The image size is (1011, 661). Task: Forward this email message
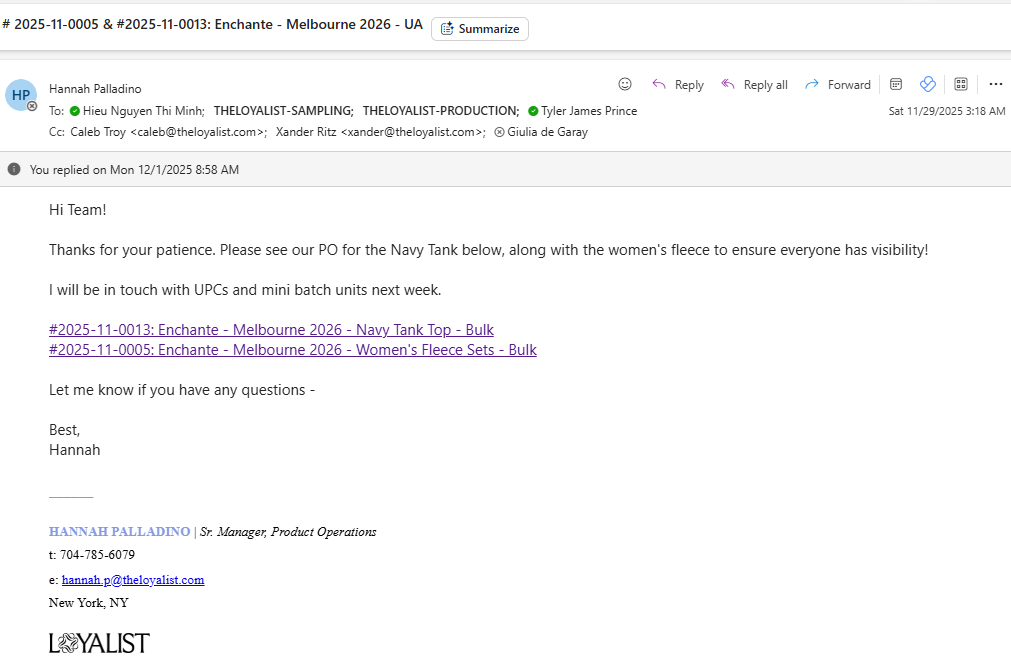838,85
